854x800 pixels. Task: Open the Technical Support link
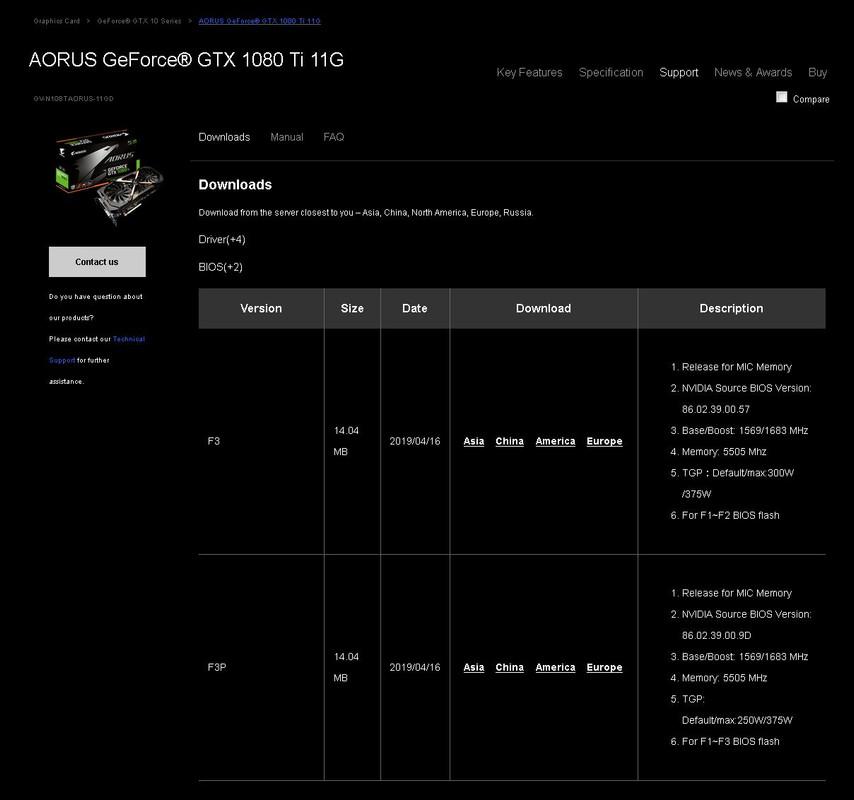[x=129, y=339]
